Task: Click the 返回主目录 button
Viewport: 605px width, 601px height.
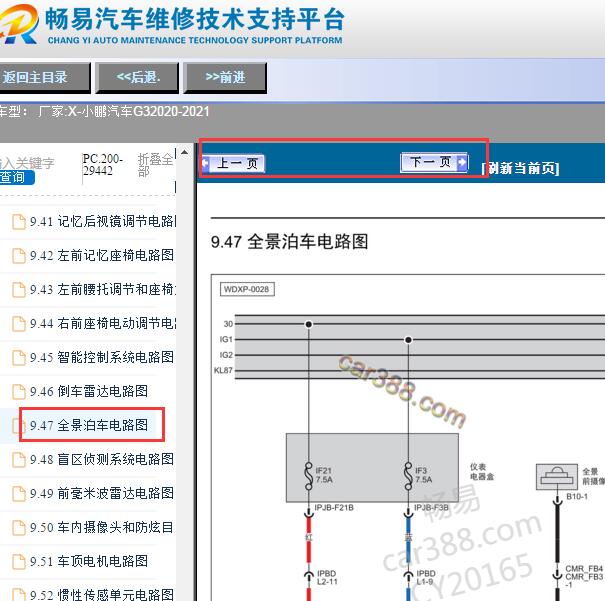Action: 44,78
